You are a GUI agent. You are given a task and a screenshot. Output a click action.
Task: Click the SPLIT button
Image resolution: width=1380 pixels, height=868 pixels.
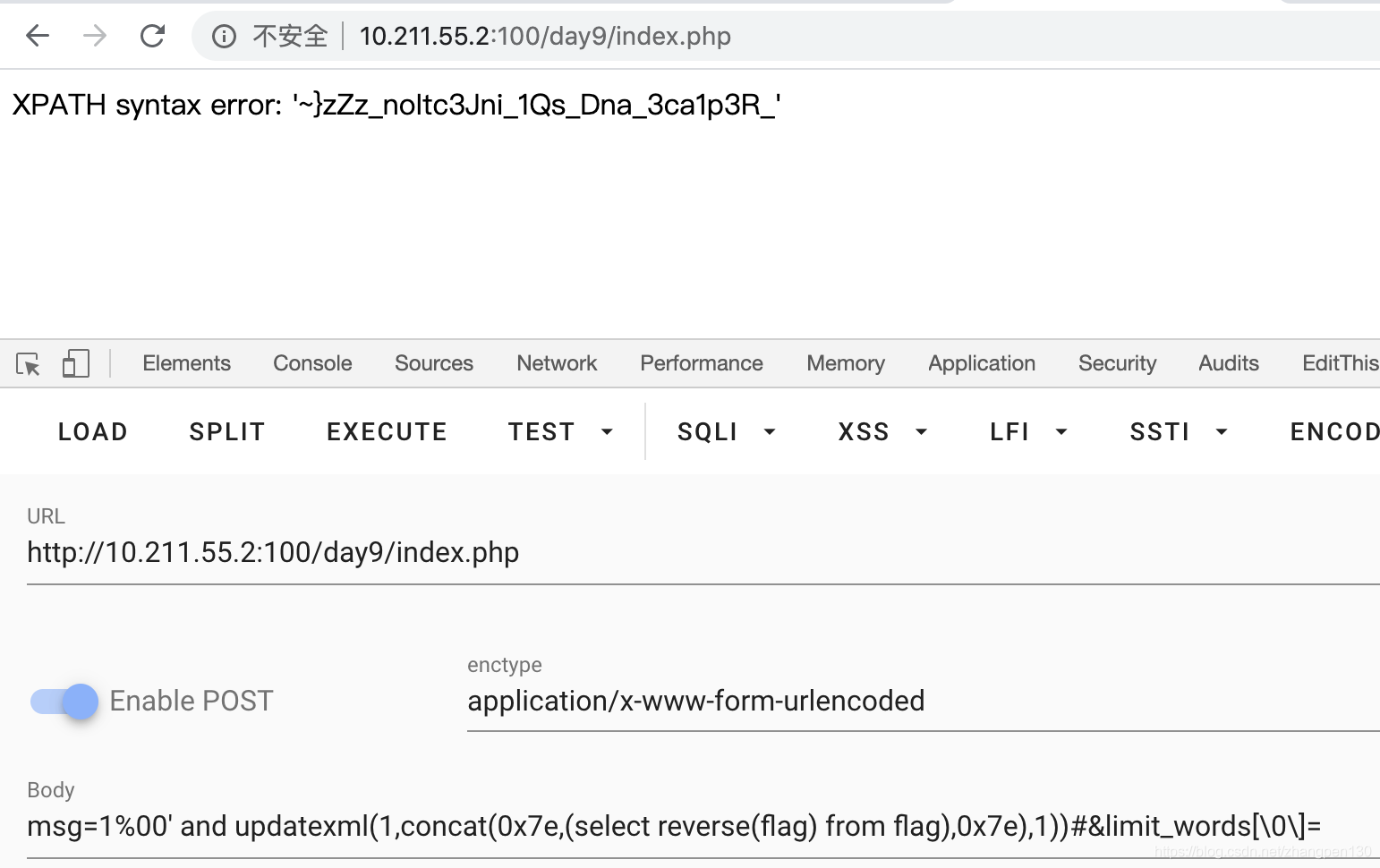[x=227, y=432]
